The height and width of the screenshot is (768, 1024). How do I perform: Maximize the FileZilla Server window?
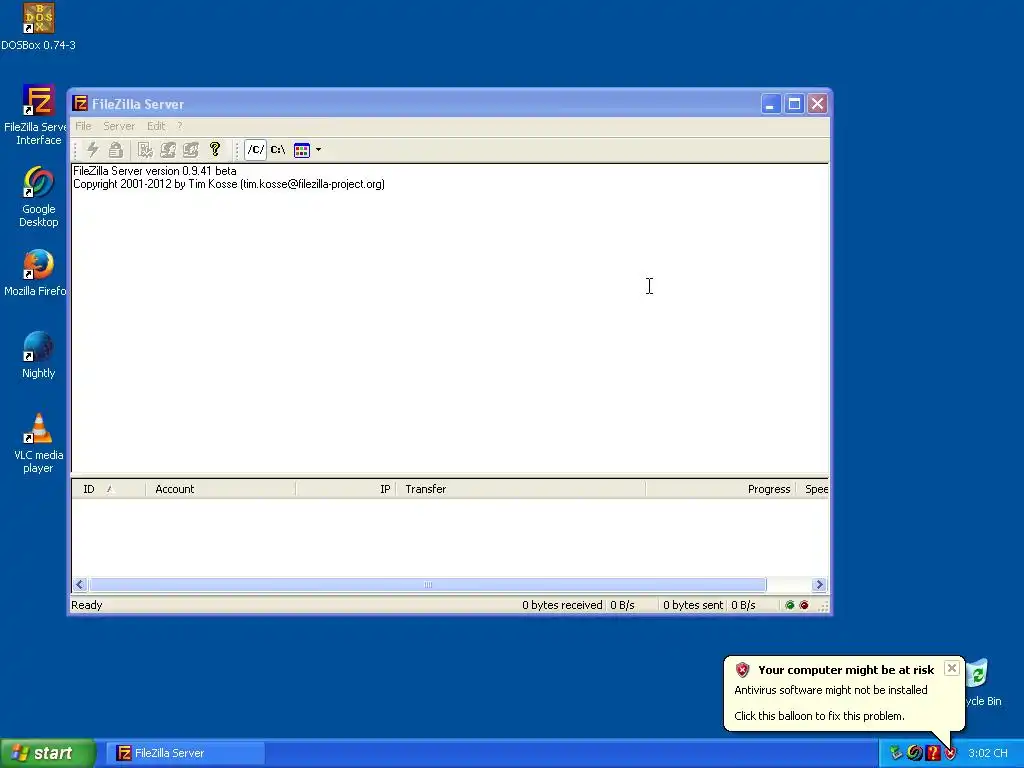tap(794, 104)
